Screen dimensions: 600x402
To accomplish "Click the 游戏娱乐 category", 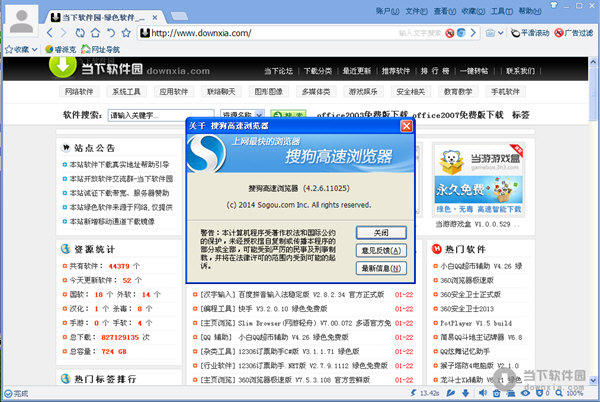I will point(363,91).
